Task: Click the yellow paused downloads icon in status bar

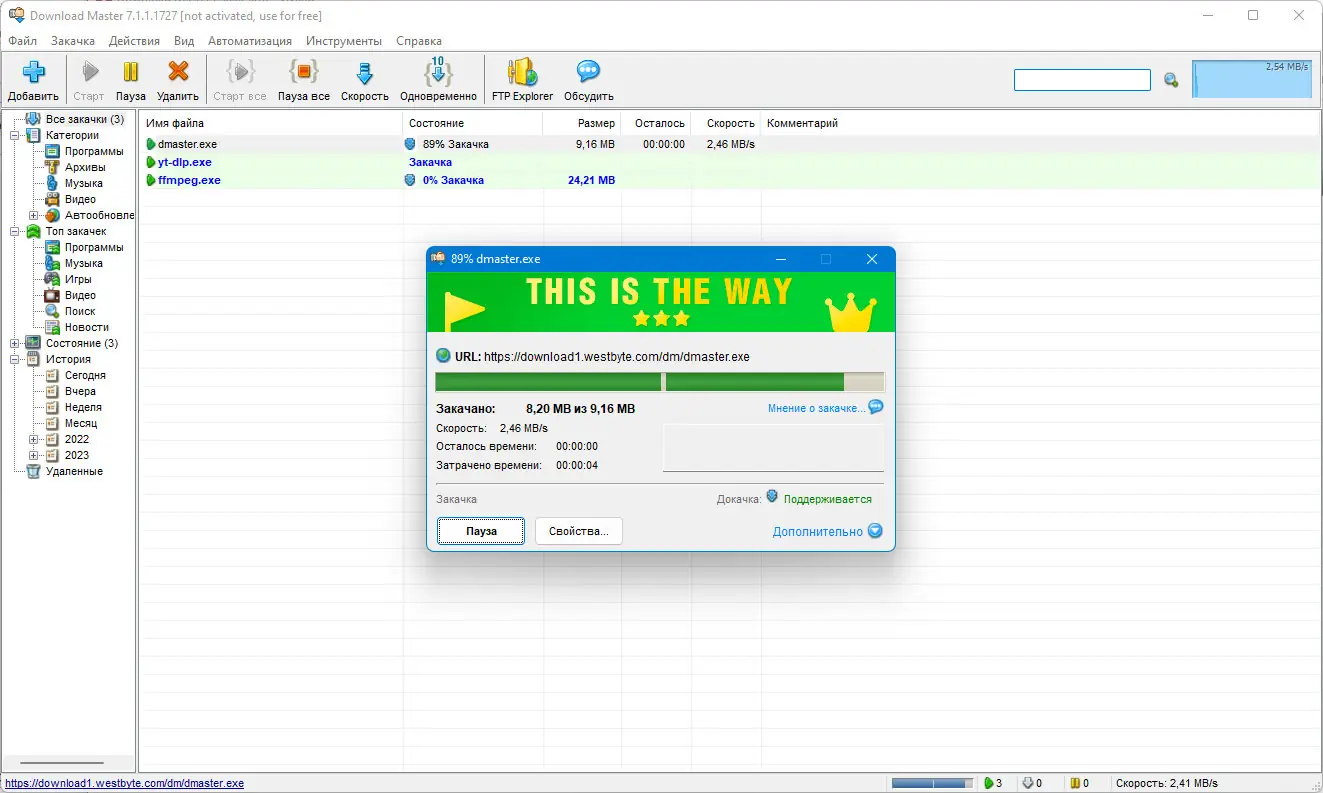Action: [1074, 783]
